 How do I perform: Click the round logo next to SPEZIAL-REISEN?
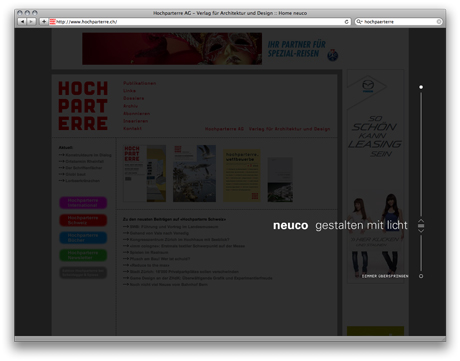pos(333,55)
